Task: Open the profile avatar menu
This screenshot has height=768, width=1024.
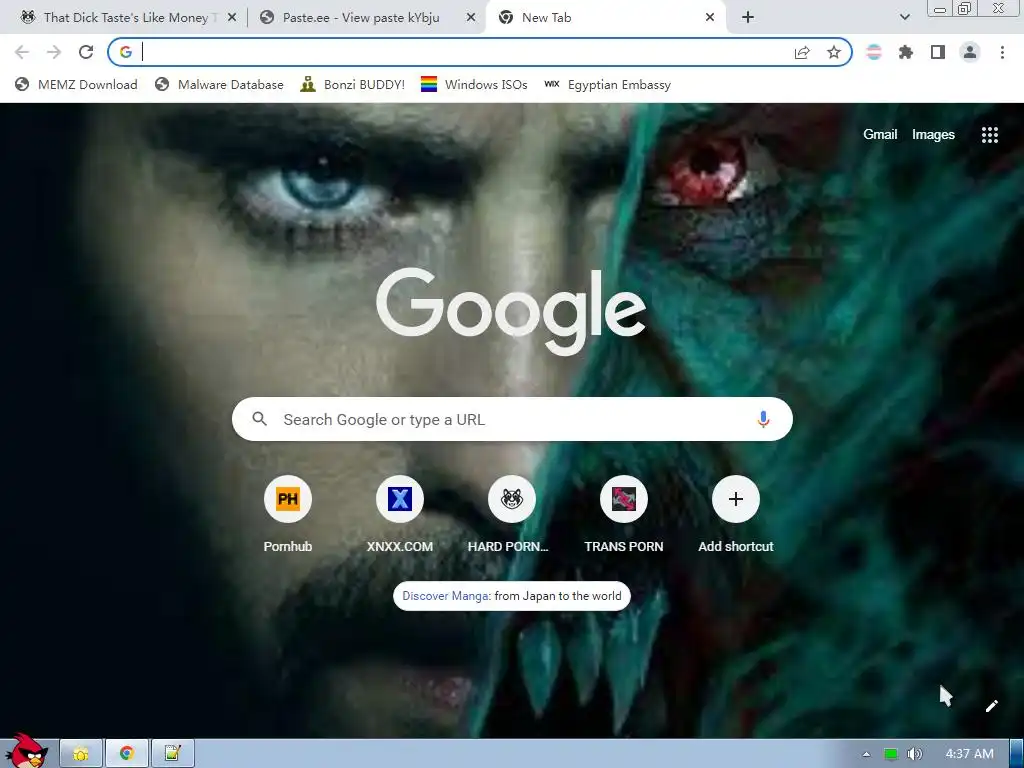Action: pyautogui.click(x=970, y=52)
